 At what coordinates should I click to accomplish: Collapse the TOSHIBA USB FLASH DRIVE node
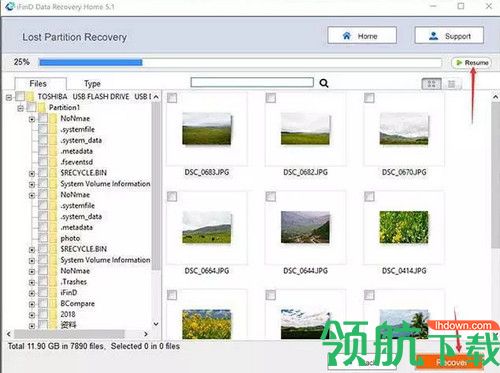click(9, 97)
